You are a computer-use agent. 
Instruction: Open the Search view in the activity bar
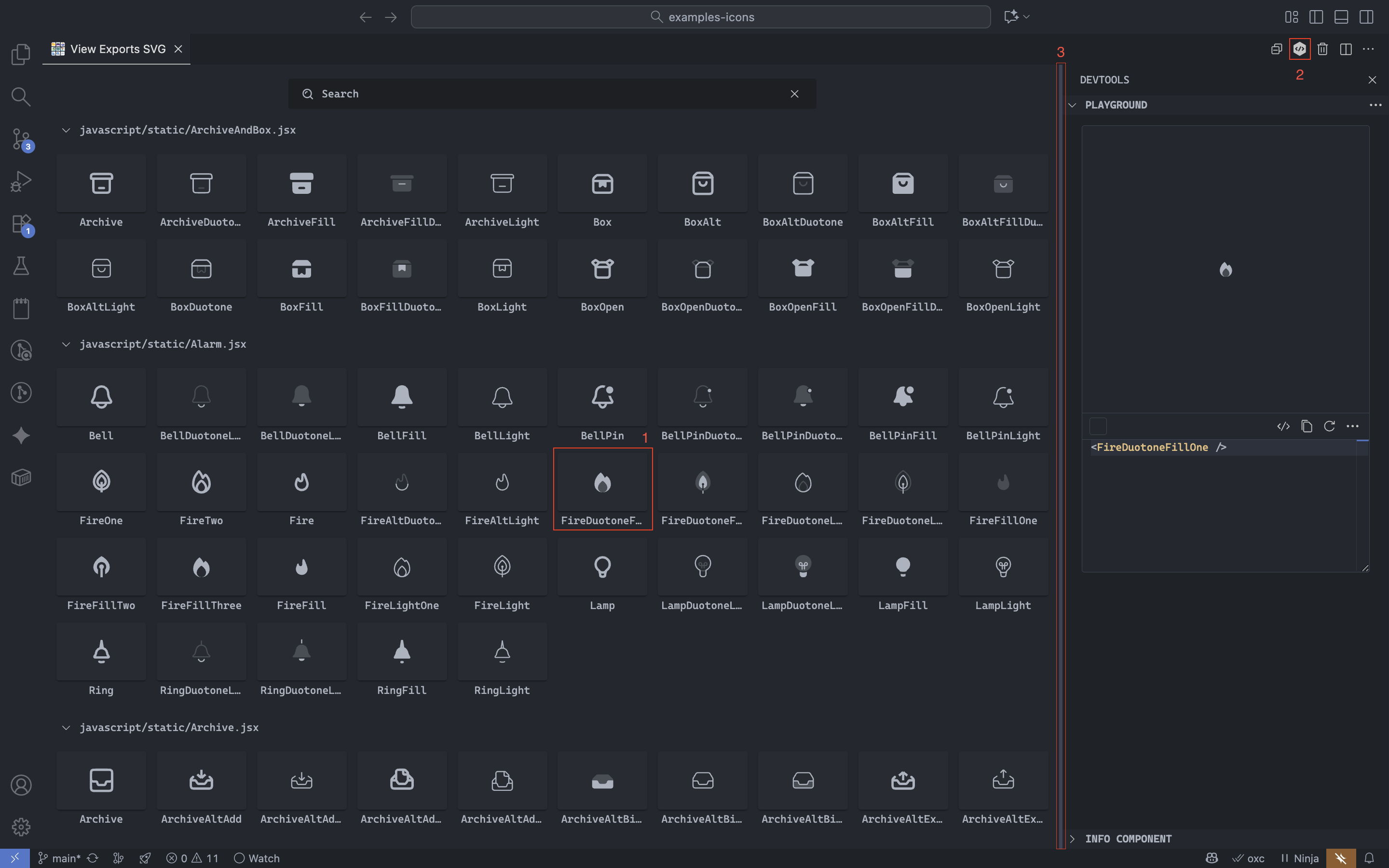tap(21, 96)
